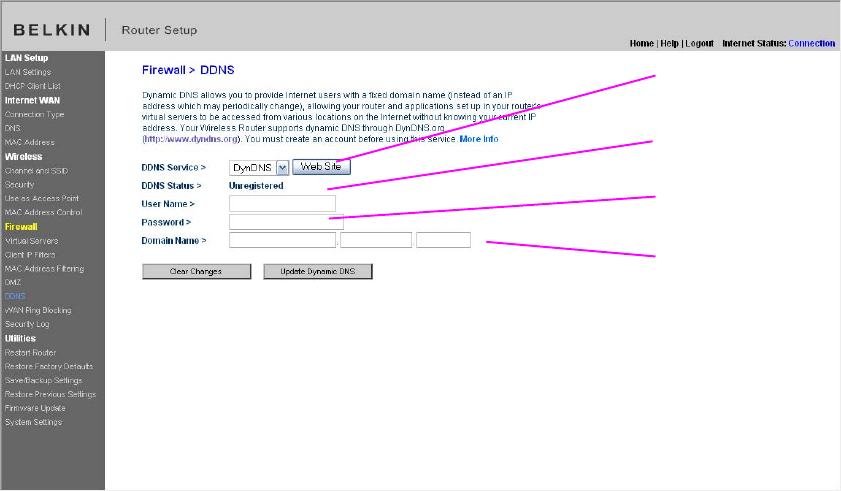Select Restore Factory Defaults
The height and width of the screenshot is (491, 841).
[x=49, y=367]
